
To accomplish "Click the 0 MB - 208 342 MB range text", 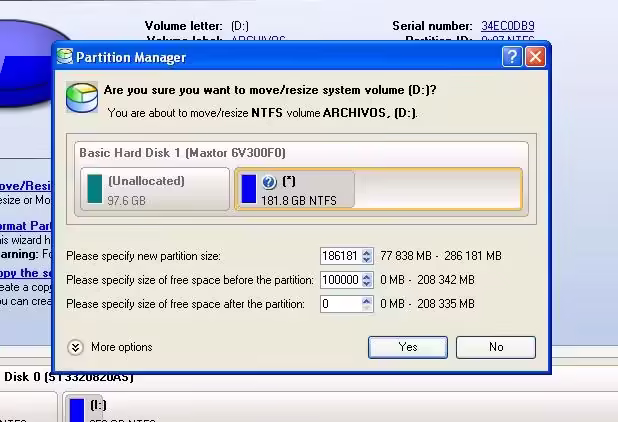I will click(x=427, y=280).
